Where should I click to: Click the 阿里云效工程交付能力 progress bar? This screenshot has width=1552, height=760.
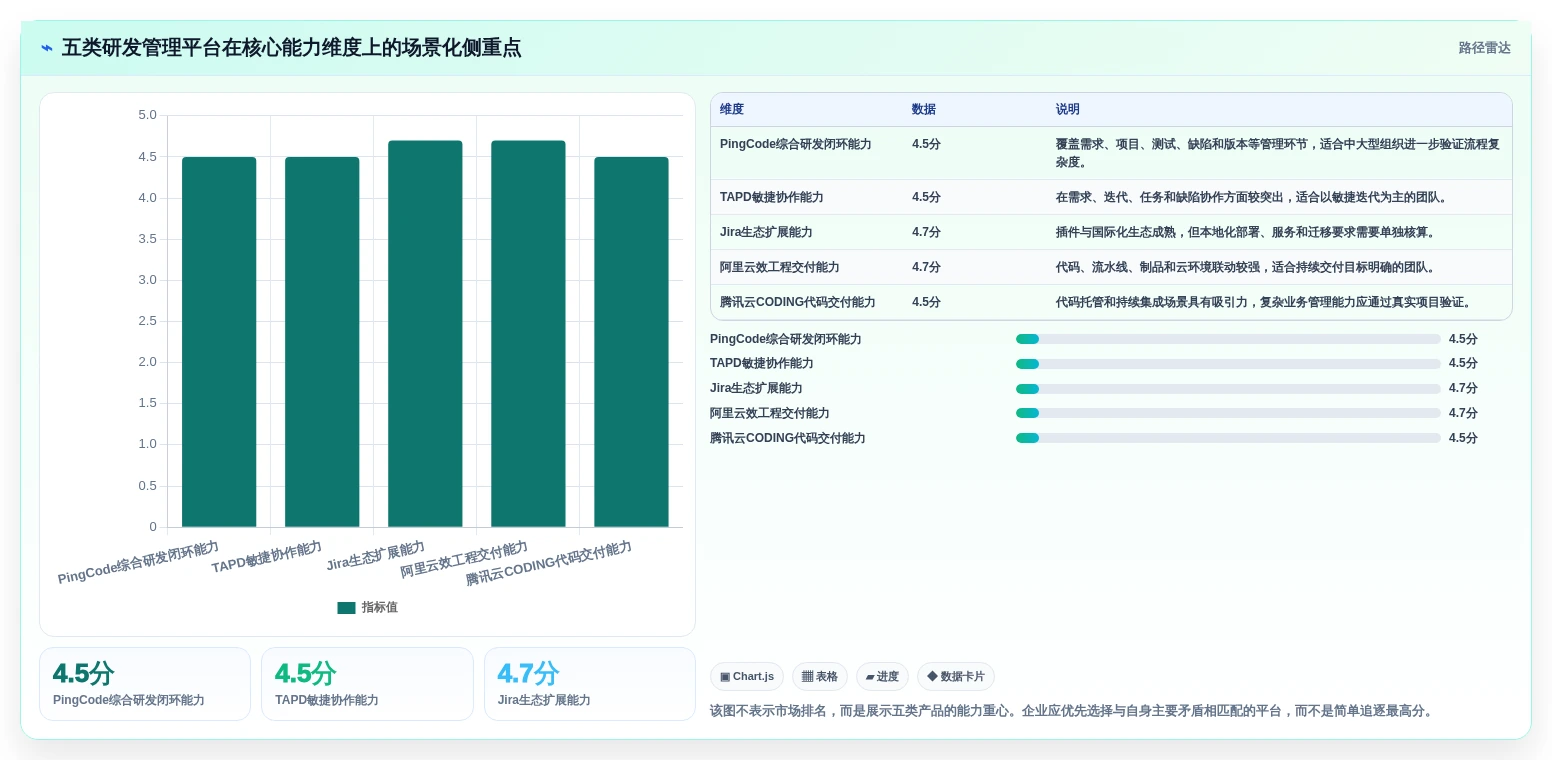[x=1228, y=413]
